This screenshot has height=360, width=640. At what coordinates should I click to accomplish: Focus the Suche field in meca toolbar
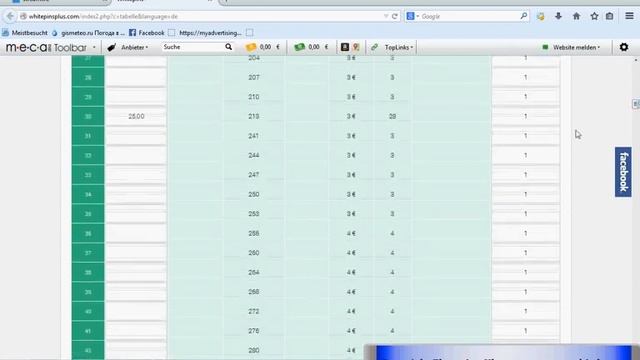[x=193, y=47]
